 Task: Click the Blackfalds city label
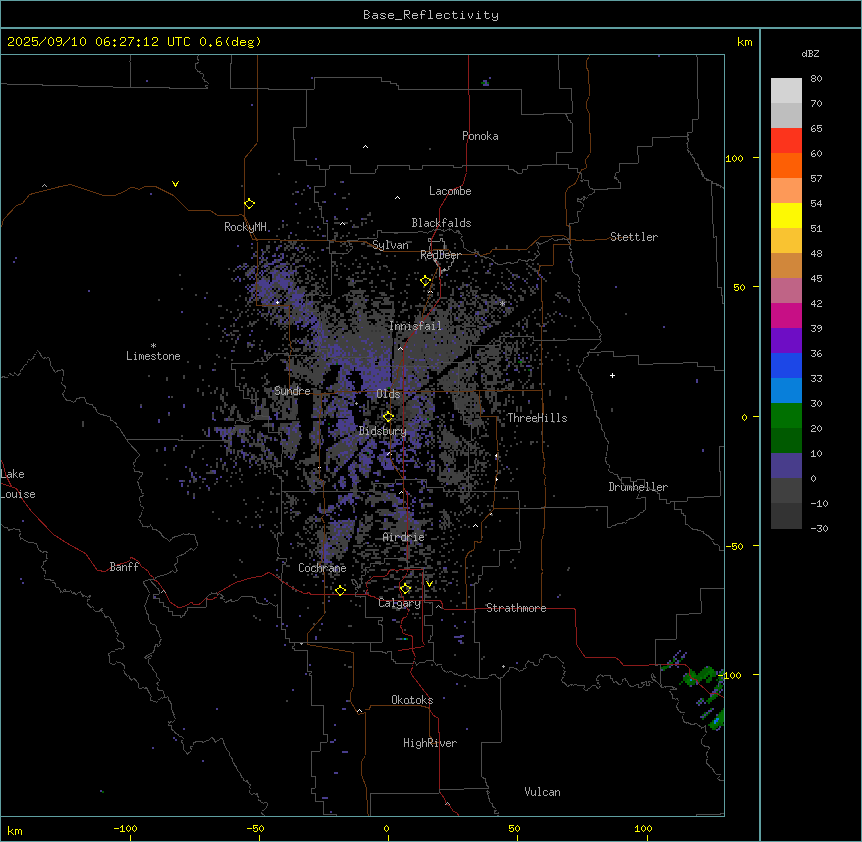[x=441, y=223]
